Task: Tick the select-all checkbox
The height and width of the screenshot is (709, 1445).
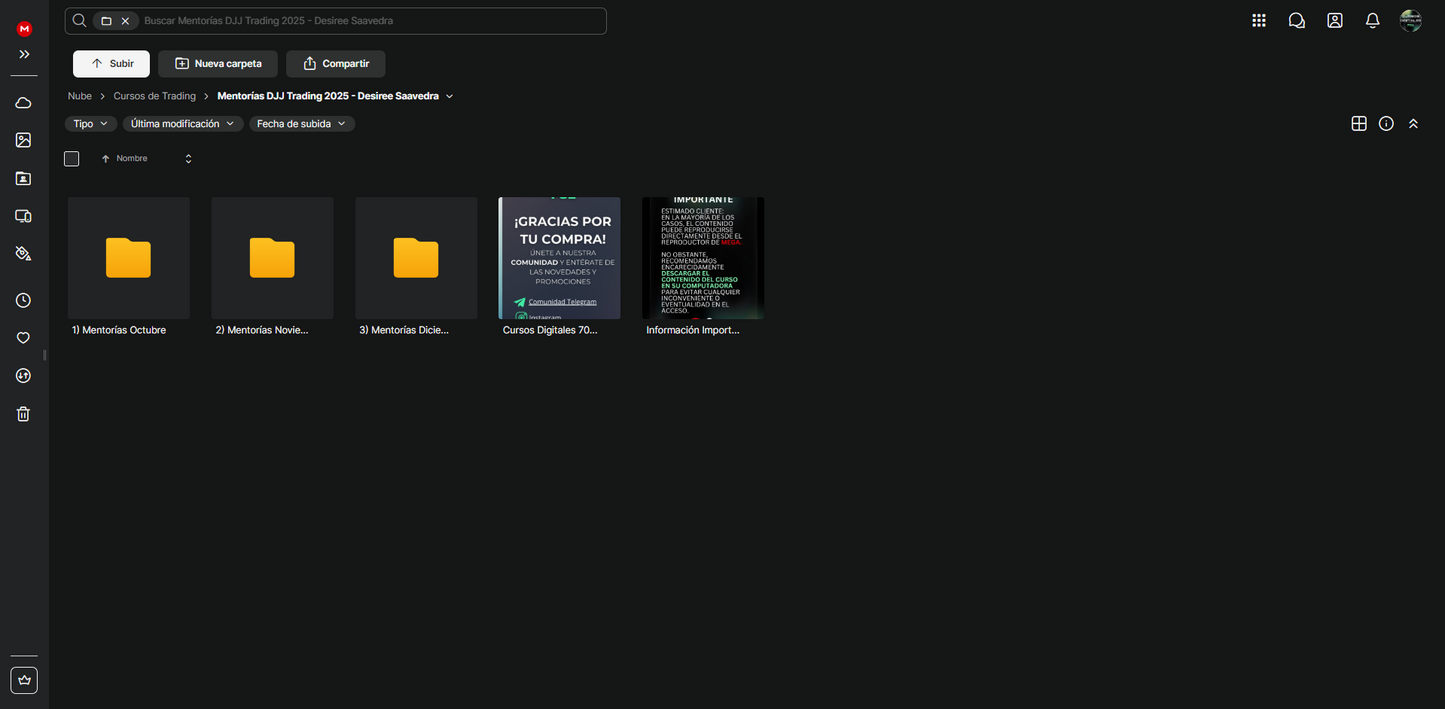Action: (71, 159)
